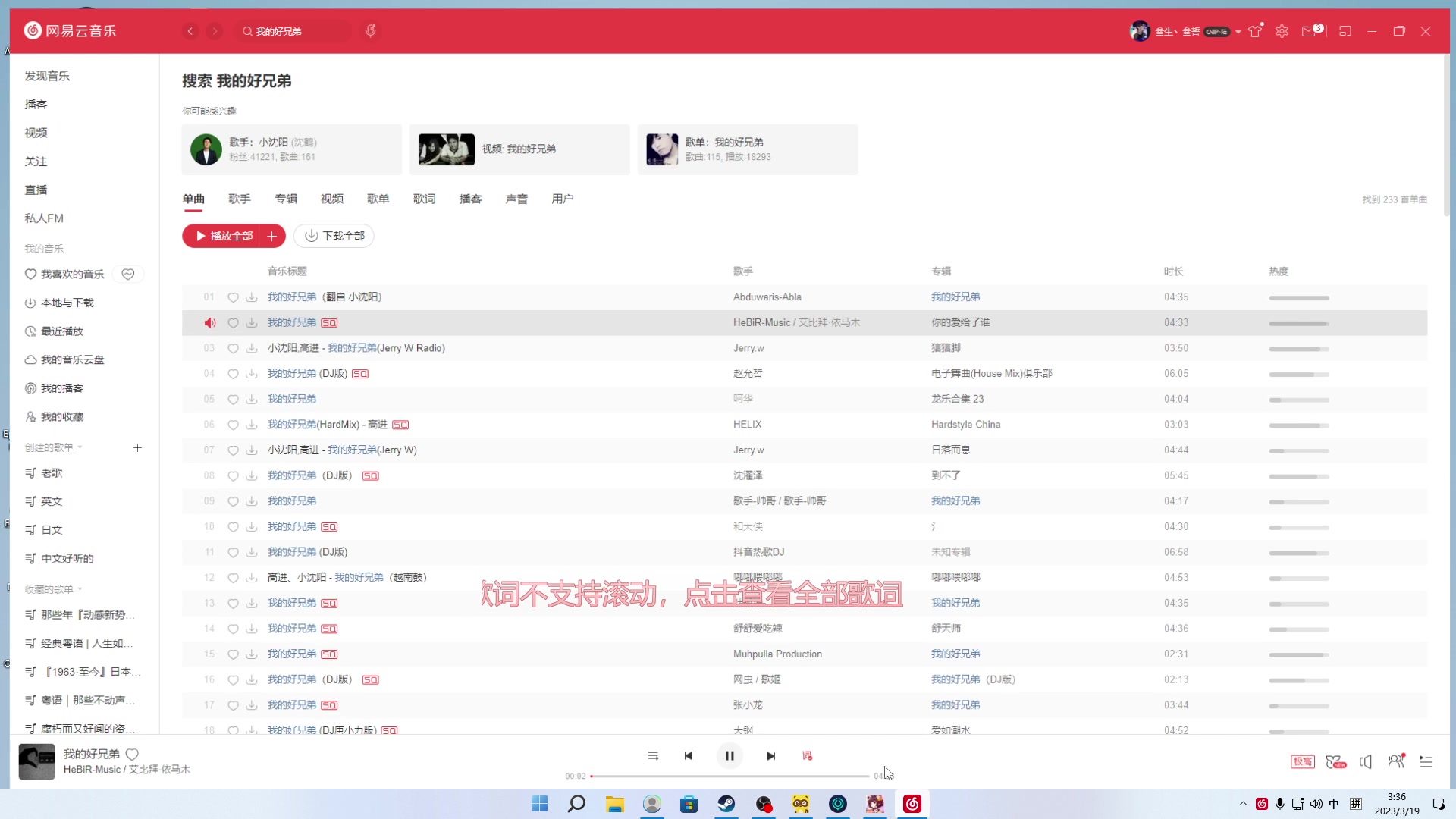Switch to the 视频 tab
The width and height of the screenshot is (1456, 819).
pos(332,199)
